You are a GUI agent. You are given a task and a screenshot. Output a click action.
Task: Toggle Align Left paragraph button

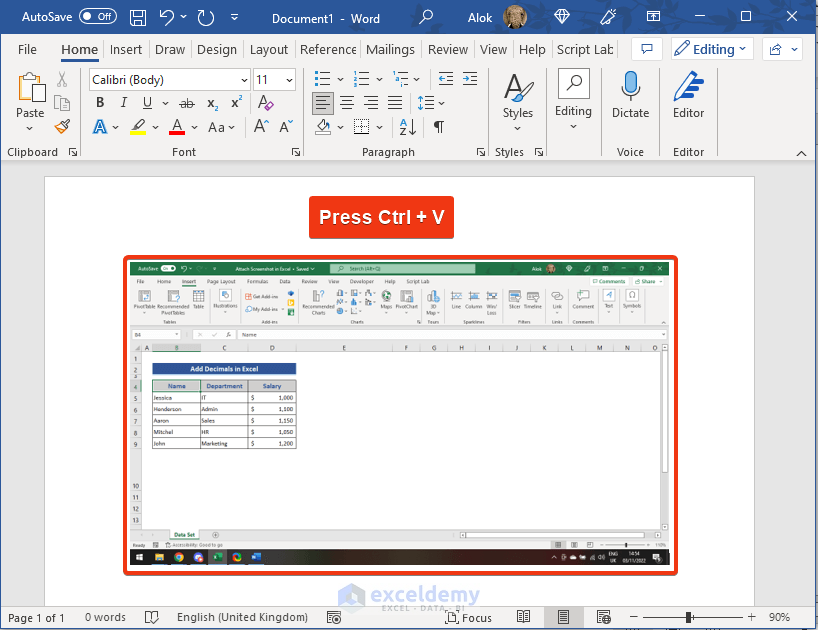click(x=323, y=103)
